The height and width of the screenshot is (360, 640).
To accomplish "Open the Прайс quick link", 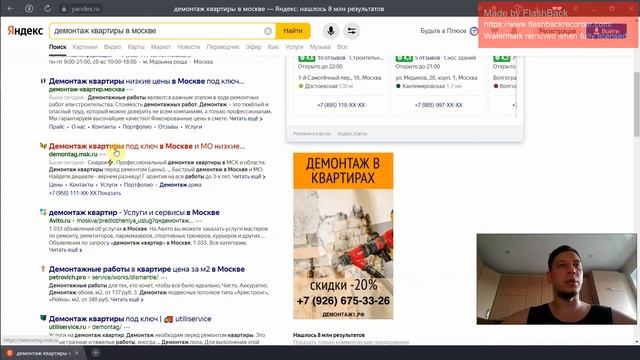I will click(x=56, y=127).
